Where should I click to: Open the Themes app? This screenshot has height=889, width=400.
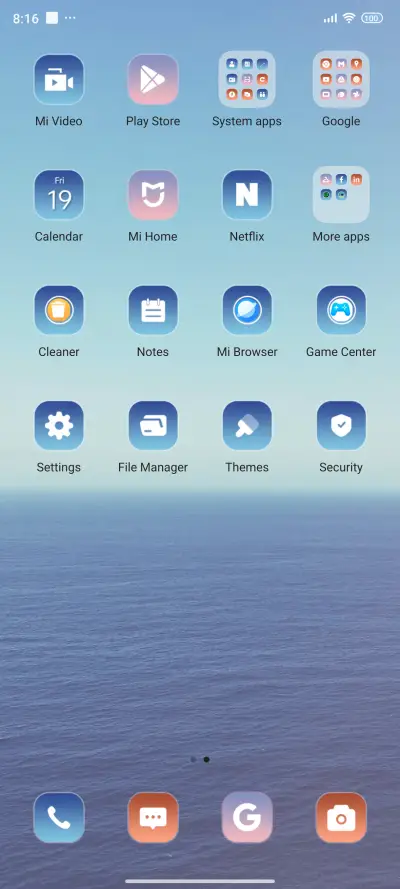pyautogui.click(x=247, y=426)
